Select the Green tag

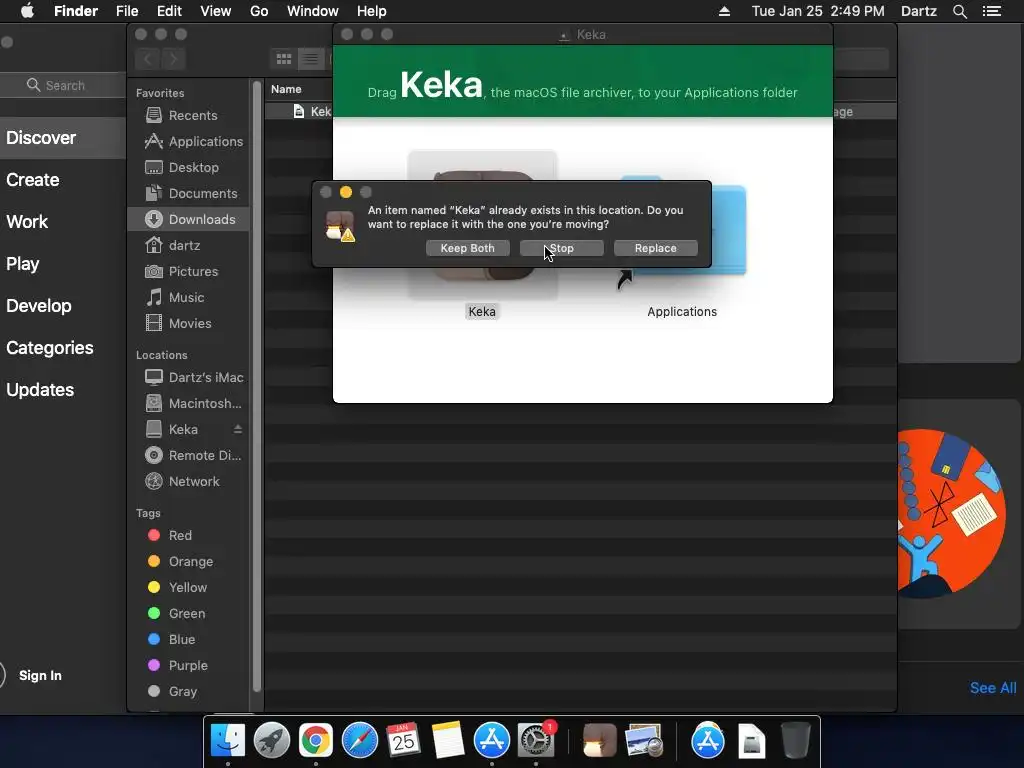click(176, 613)
